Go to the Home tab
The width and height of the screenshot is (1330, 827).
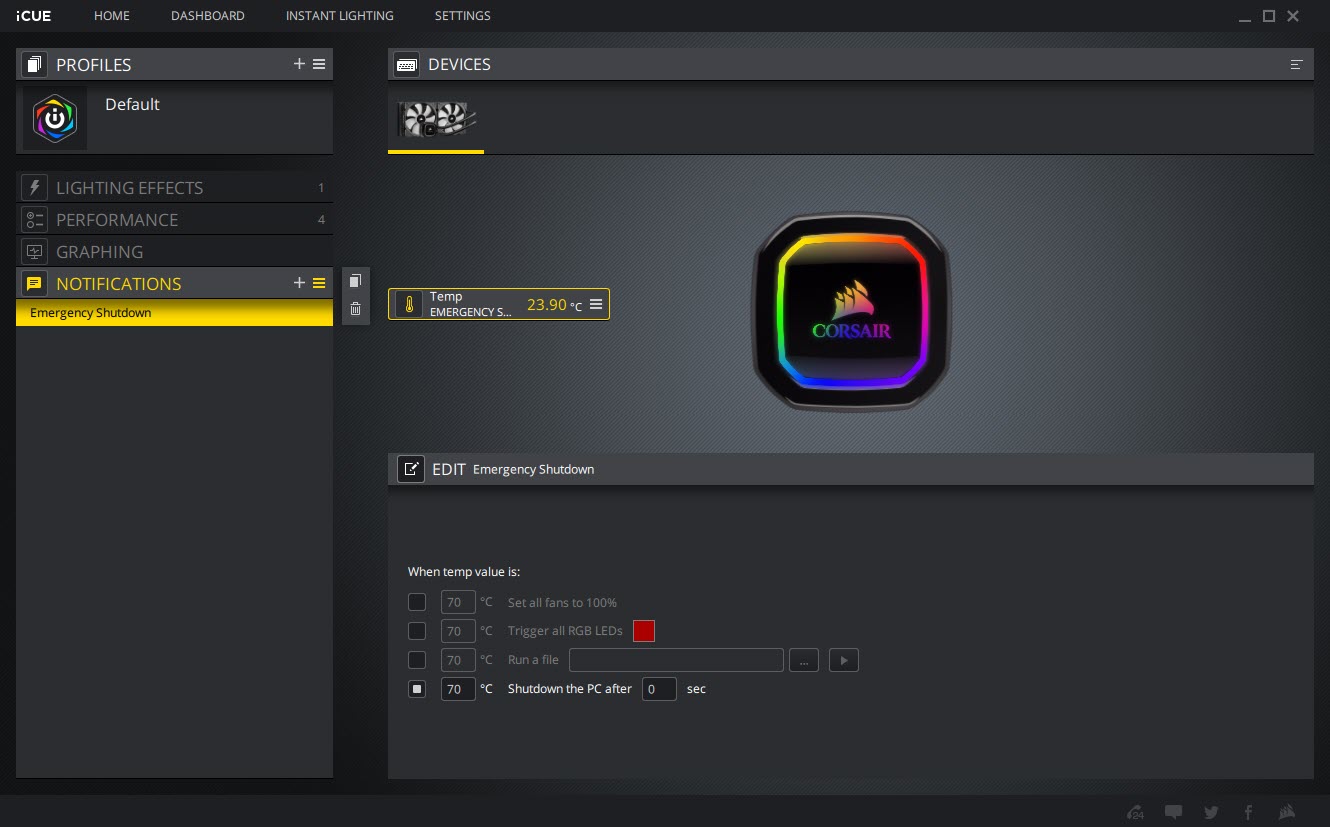click(112, 16)
